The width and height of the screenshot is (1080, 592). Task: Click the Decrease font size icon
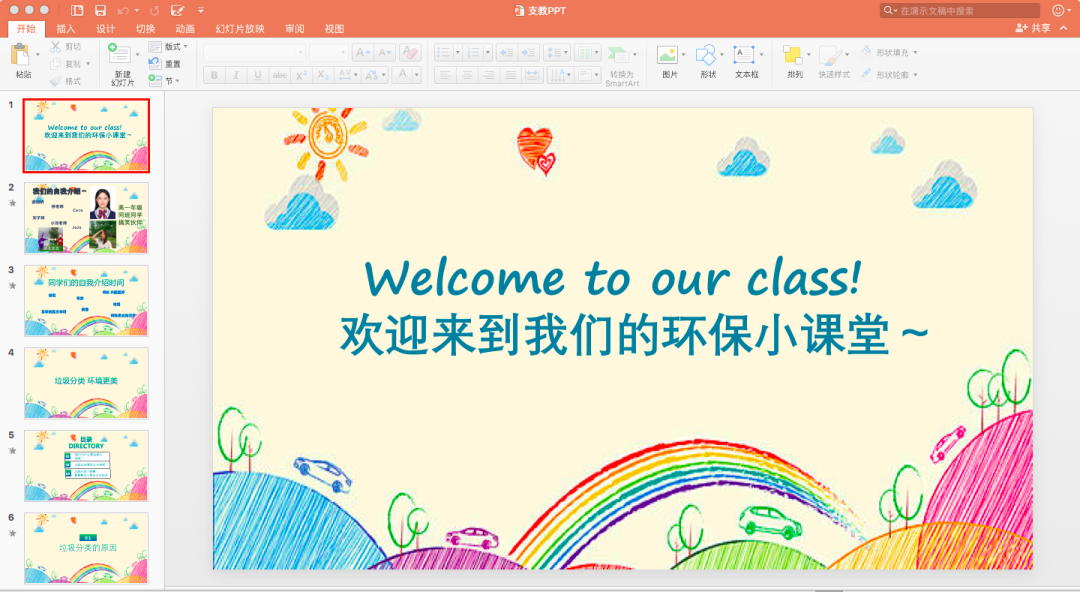tap(384, 52)
